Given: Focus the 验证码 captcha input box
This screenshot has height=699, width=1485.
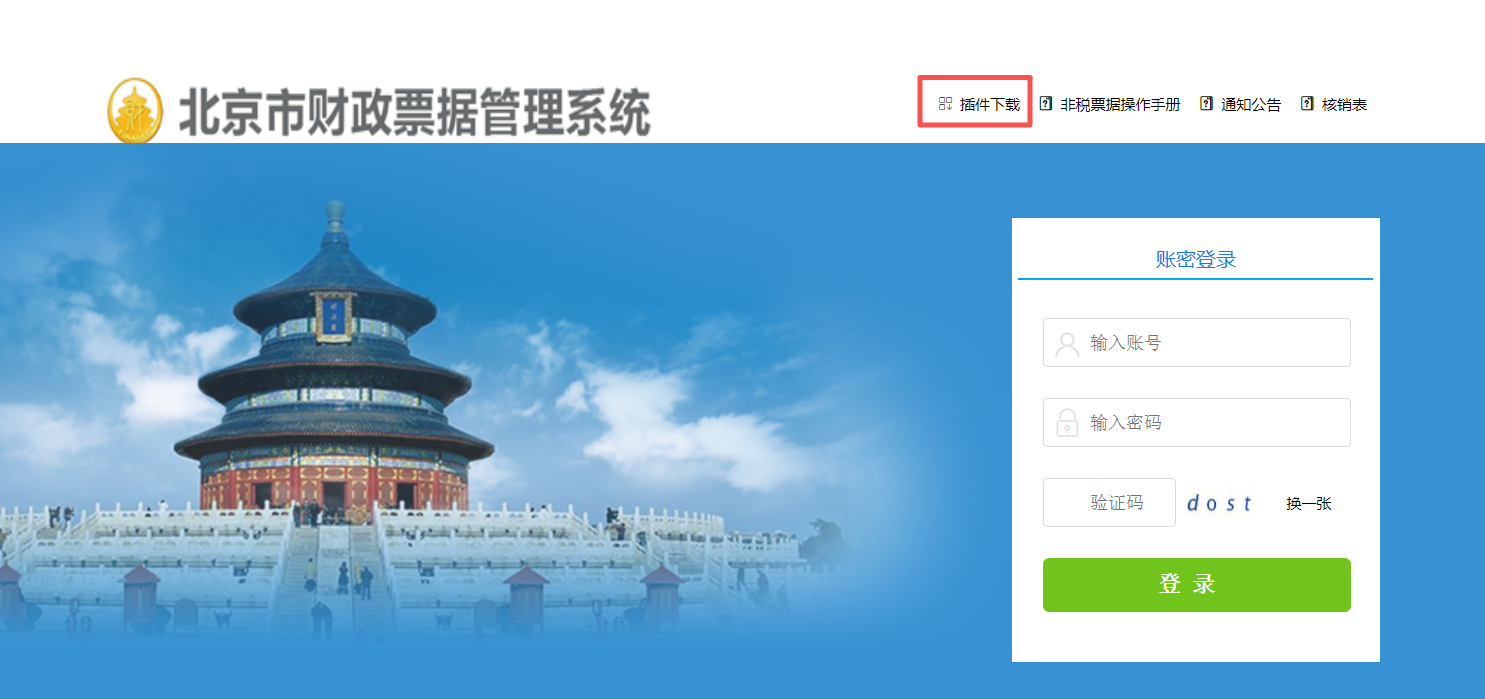Looking at the screenshot, I should [1109, 502].
